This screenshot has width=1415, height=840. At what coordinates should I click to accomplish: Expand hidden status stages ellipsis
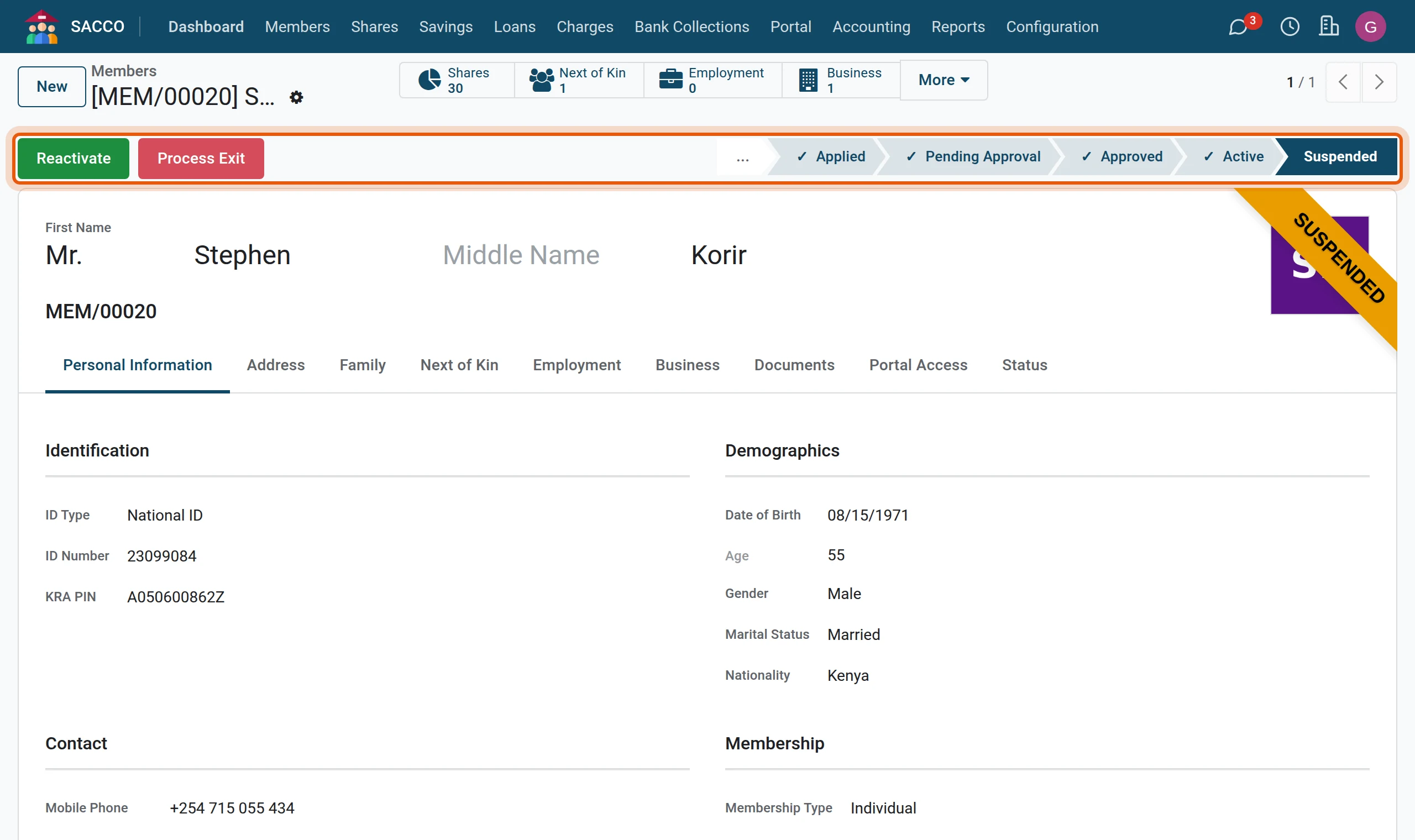(742, 158)
